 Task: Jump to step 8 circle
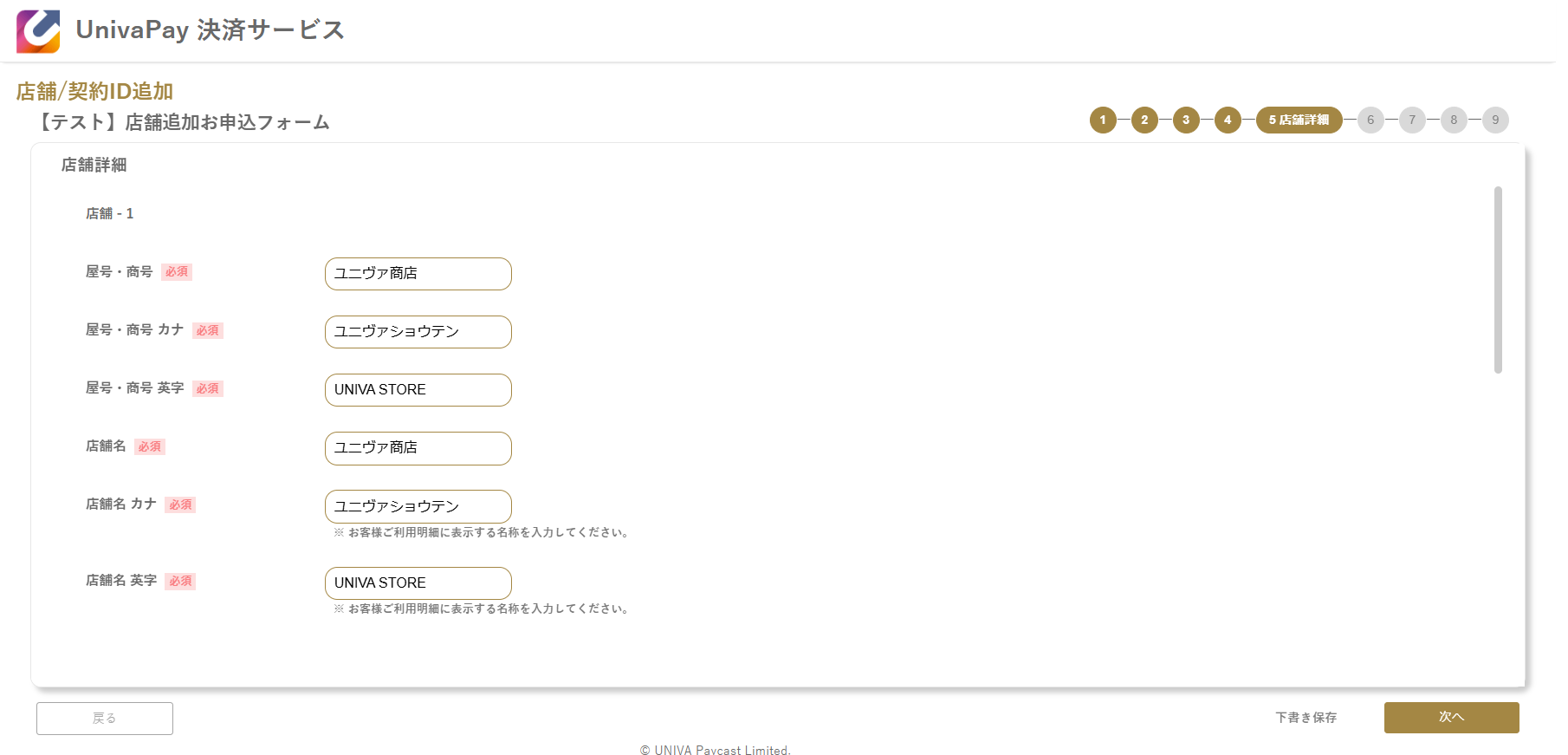point(1454,120)
